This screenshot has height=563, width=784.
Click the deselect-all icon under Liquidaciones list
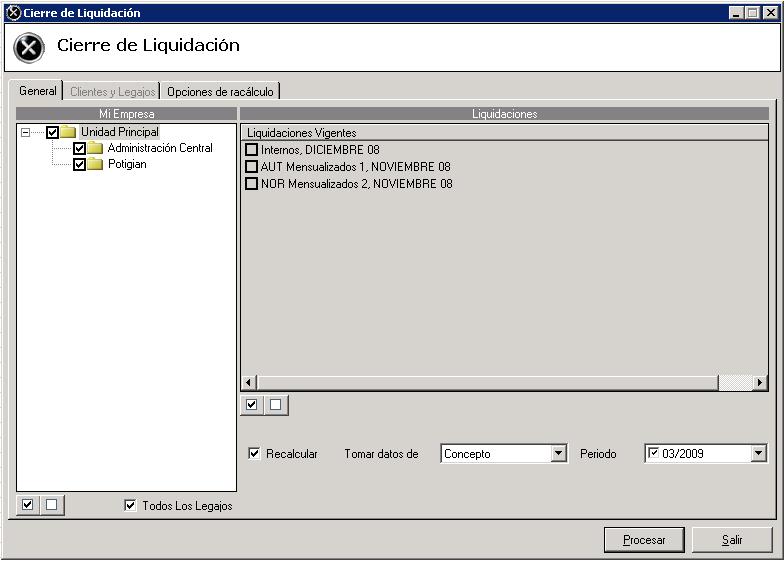coord(276,405)
